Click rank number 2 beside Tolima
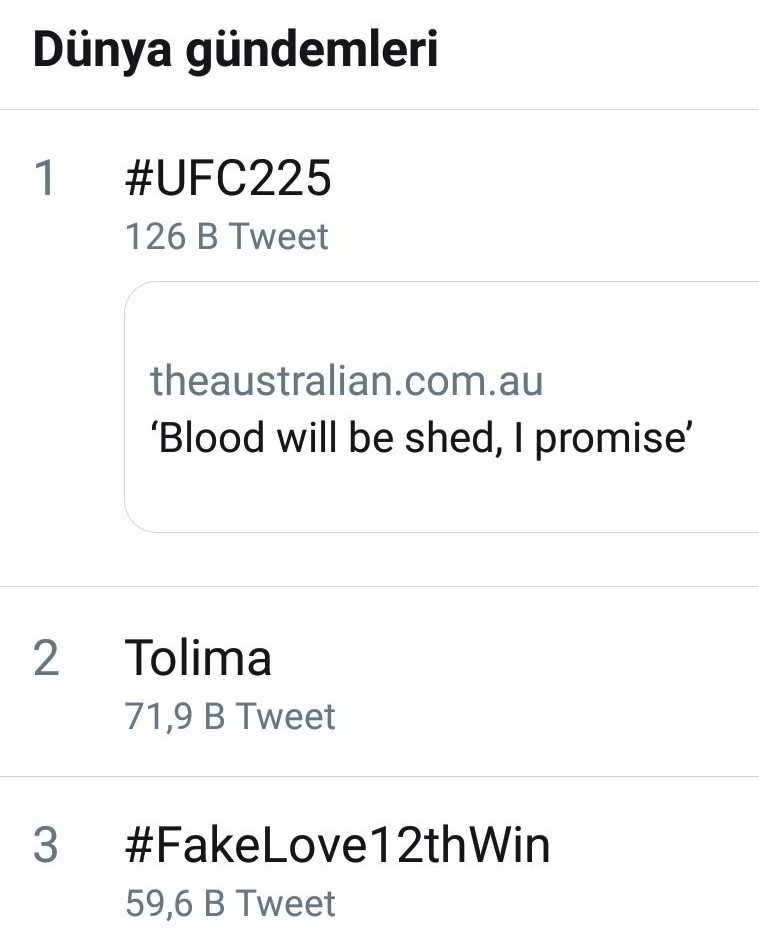This screenshot has height=932, width=759. point(46,659)
